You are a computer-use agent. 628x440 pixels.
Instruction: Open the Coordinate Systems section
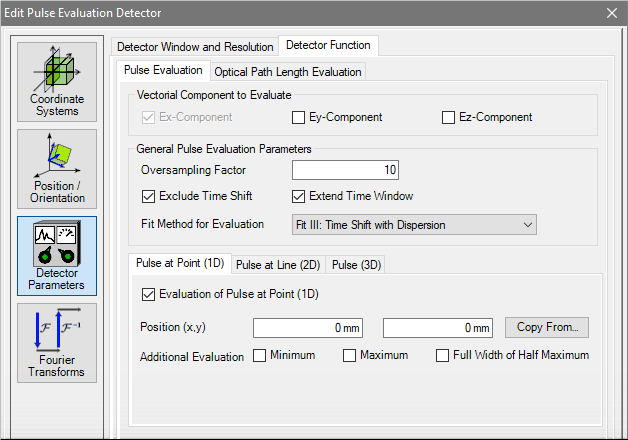point(57,82)
